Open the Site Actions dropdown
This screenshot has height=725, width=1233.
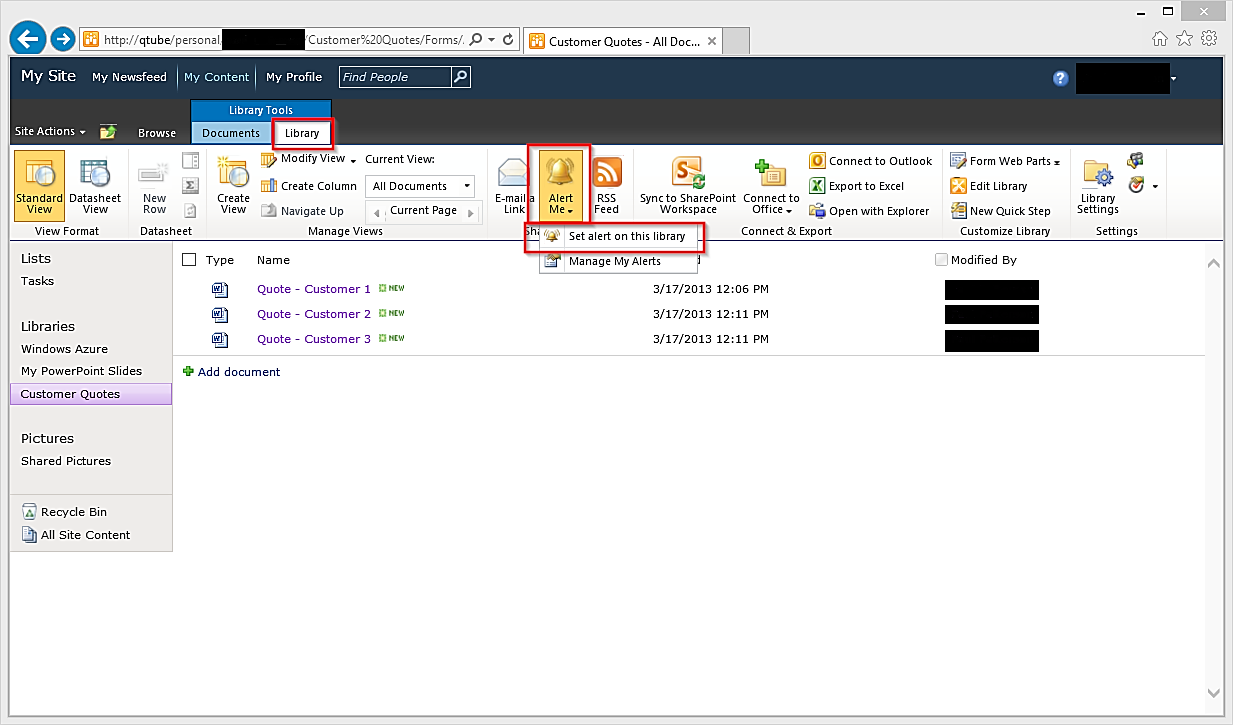click(50, 132)
